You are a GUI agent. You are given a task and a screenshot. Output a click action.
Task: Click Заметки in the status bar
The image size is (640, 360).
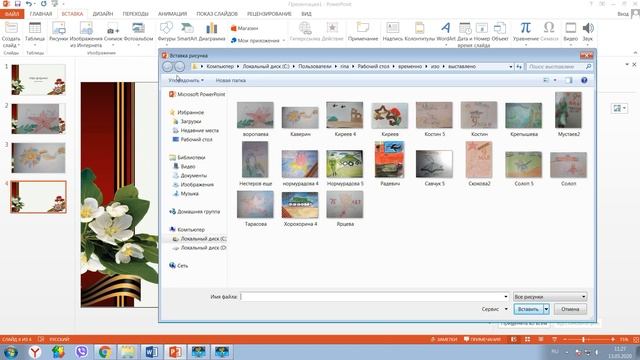click(x=445, y=340)
